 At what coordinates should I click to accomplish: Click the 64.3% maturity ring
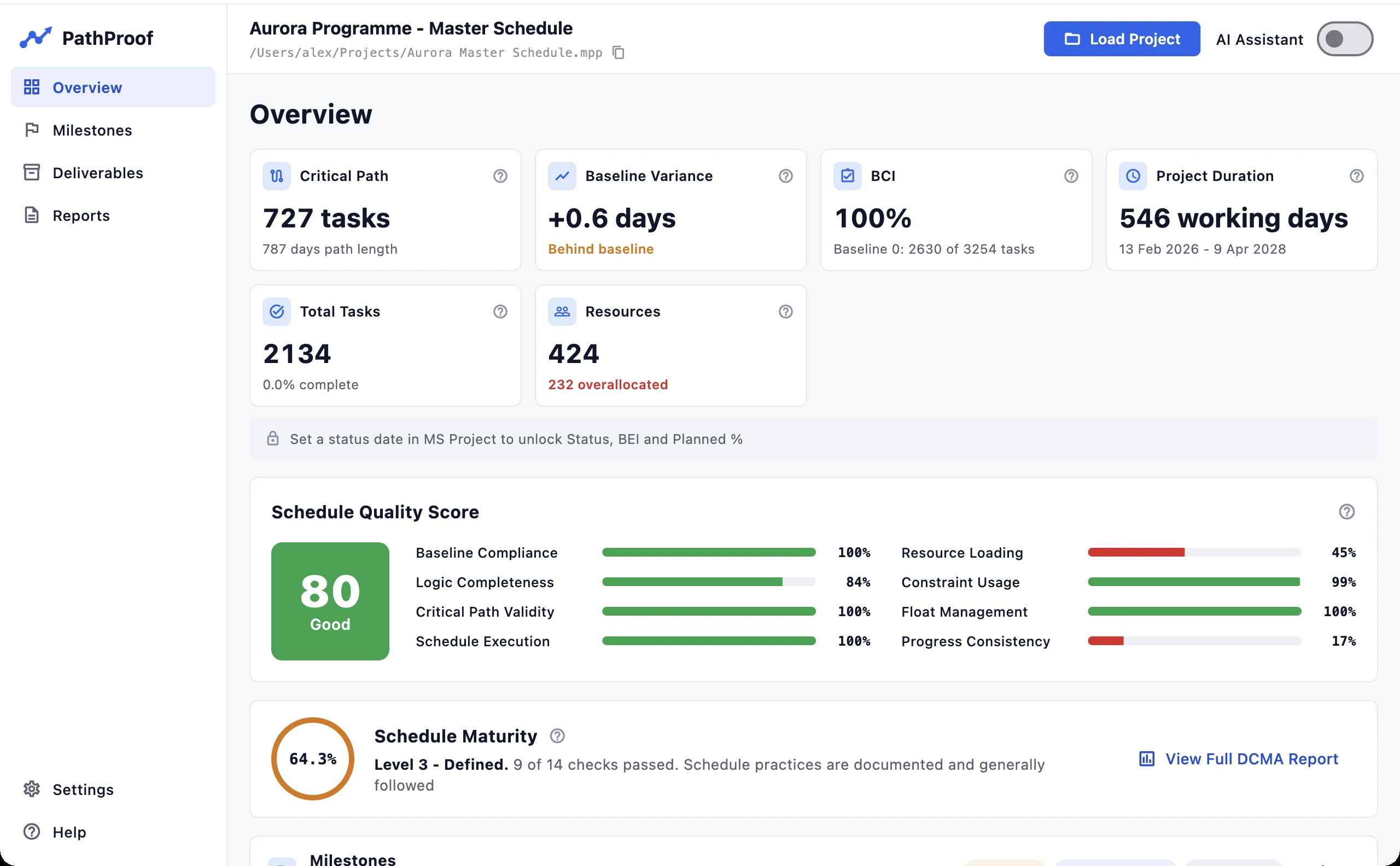313,759
